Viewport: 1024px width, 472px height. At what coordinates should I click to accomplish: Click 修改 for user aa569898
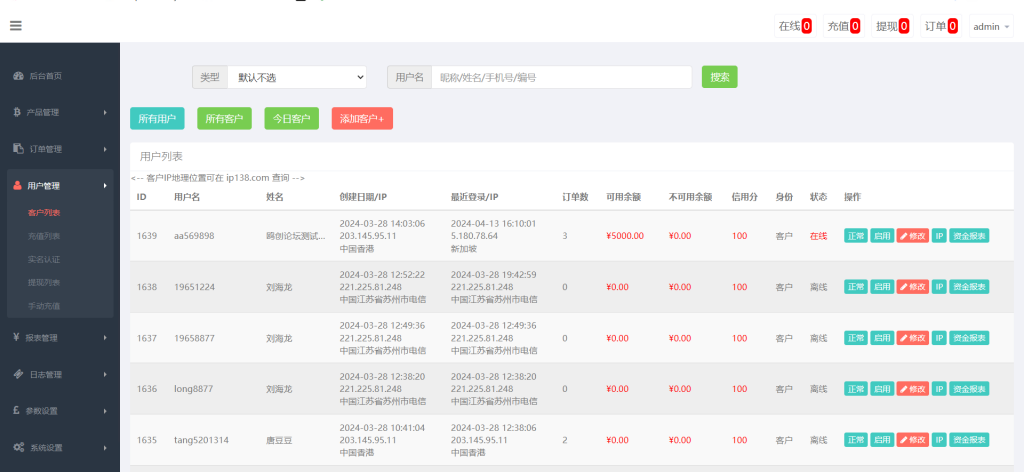[x=912, y=236]
